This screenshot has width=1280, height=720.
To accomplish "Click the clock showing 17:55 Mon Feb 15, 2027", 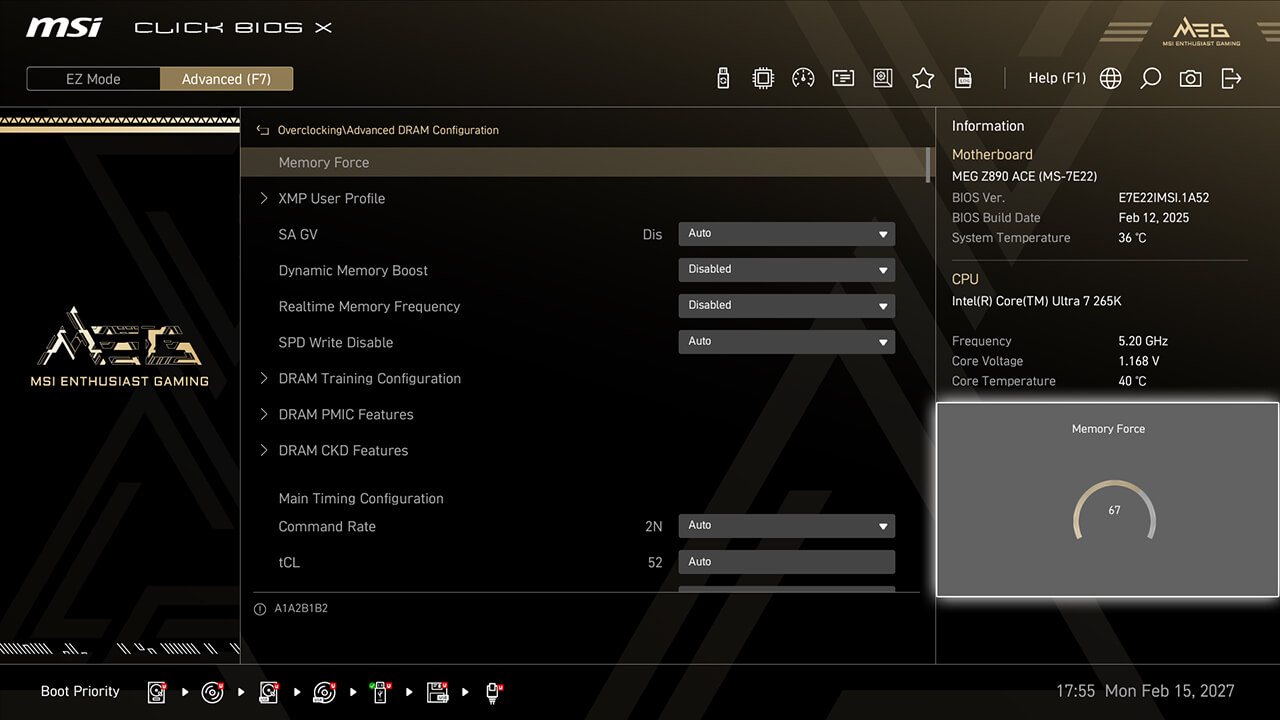I will pyautogui.click(x=1145, y=691).
